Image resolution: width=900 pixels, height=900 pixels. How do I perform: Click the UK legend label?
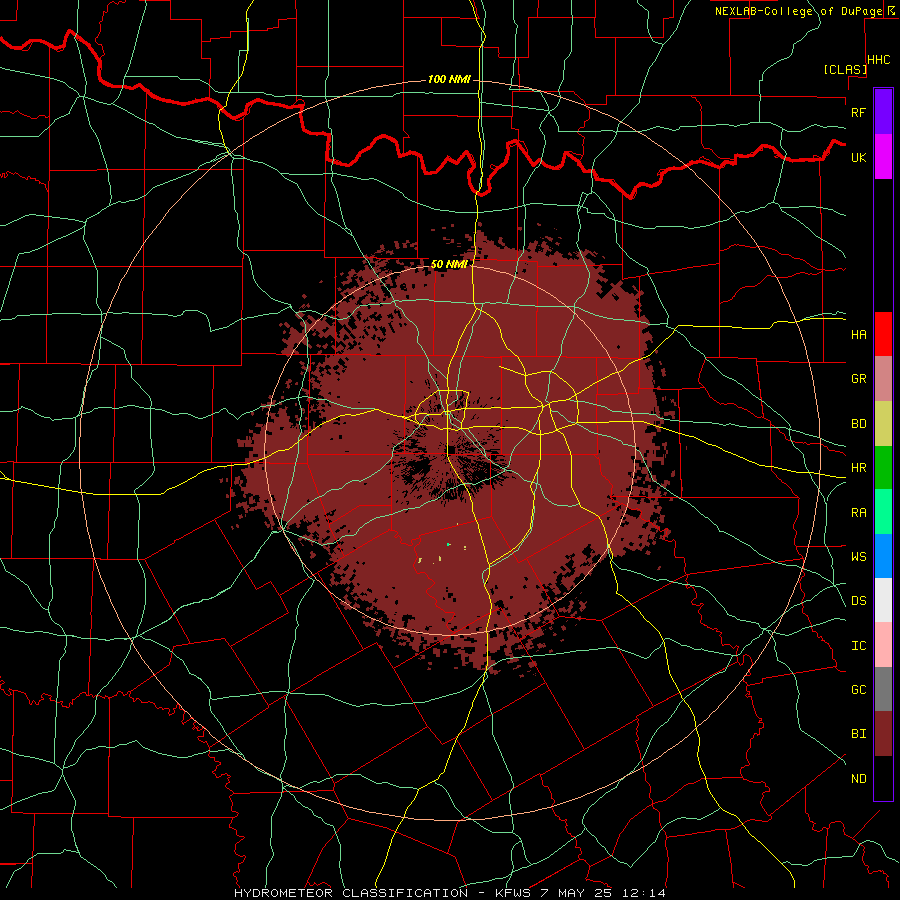pos(858,157)
